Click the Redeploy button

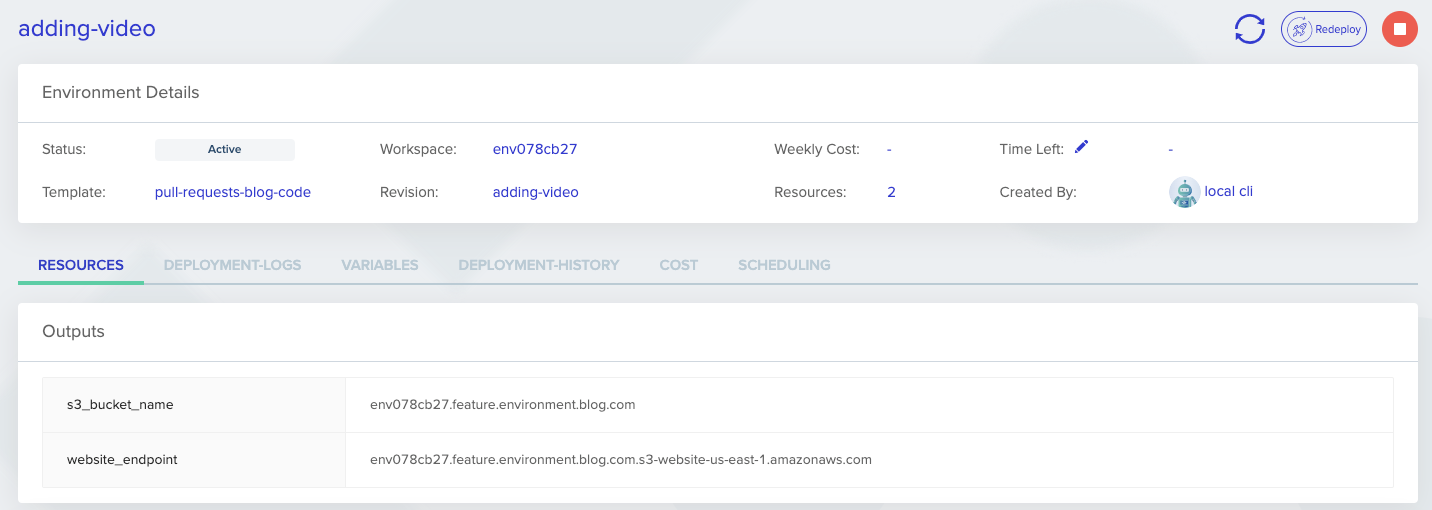pos(1324,29)
